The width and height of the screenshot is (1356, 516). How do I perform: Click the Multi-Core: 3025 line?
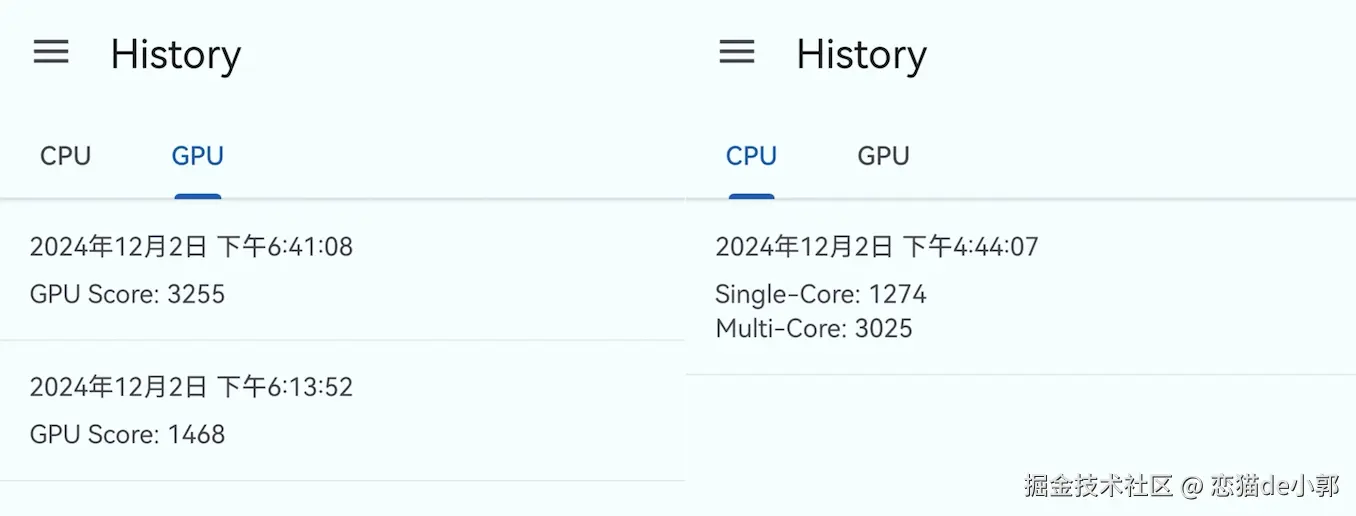[x=813, y=328]
